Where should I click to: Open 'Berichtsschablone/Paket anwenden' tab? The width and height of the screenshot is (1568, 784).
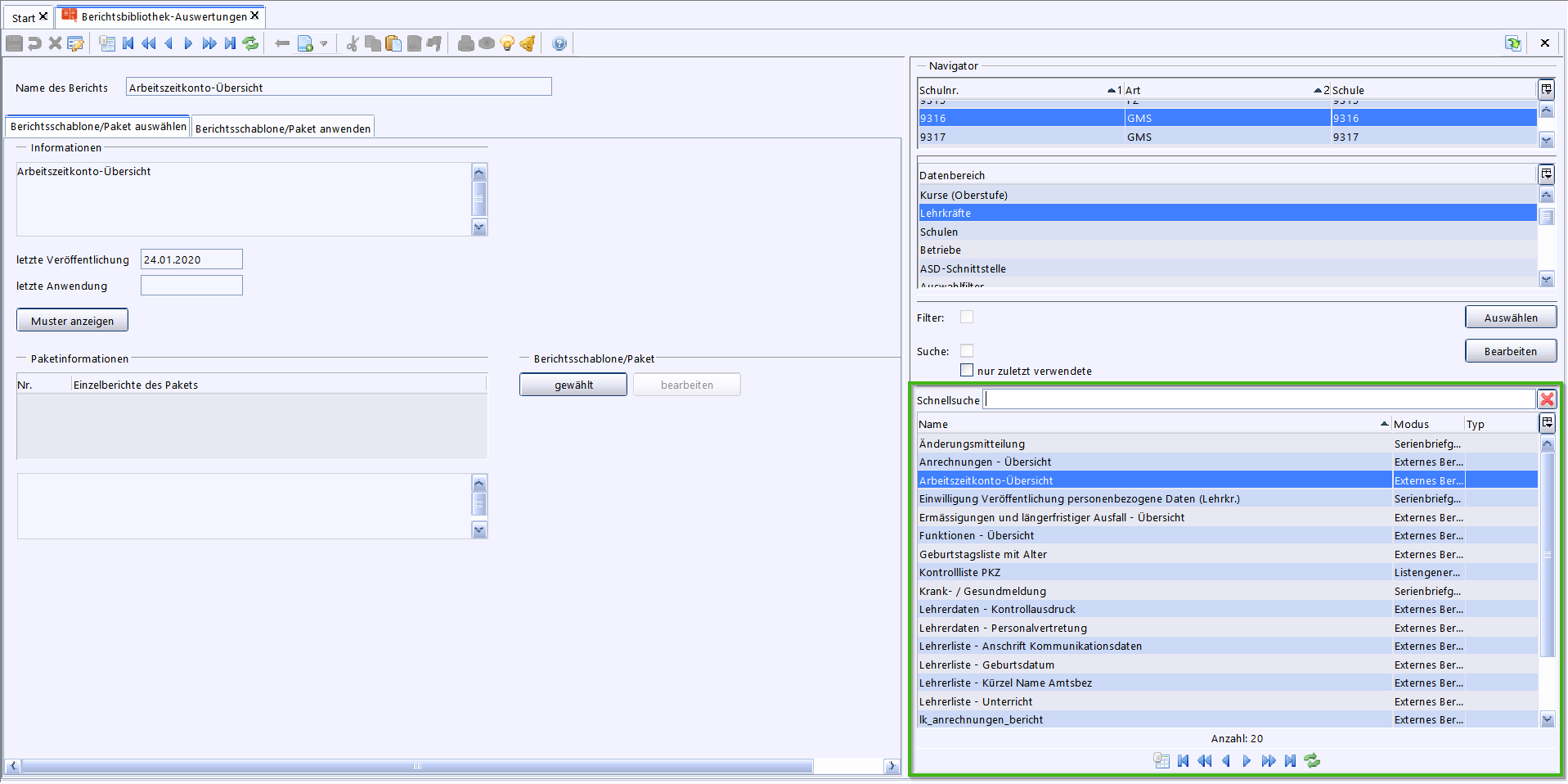pos(283,128)
